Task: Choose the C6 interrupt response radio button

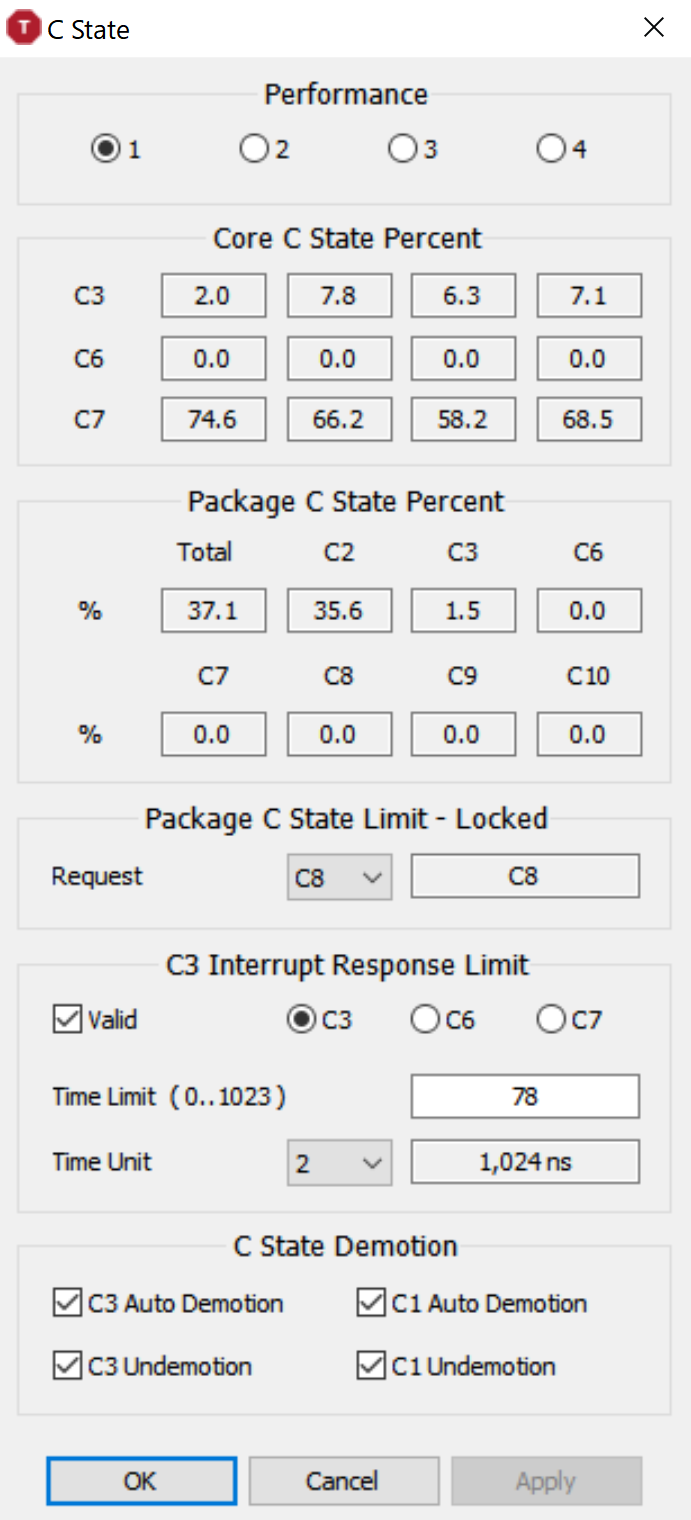Action: 426,1020
